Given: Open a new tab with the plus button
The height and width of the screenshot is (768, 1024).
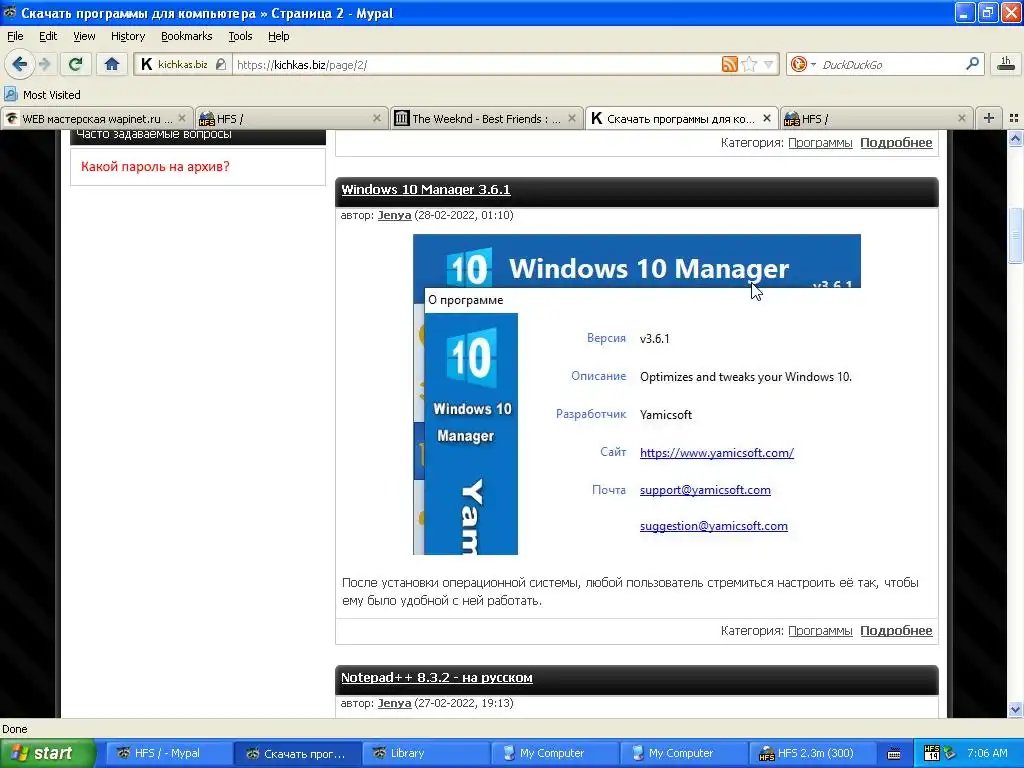Looking at the screenshot, I should click(989, 118).
